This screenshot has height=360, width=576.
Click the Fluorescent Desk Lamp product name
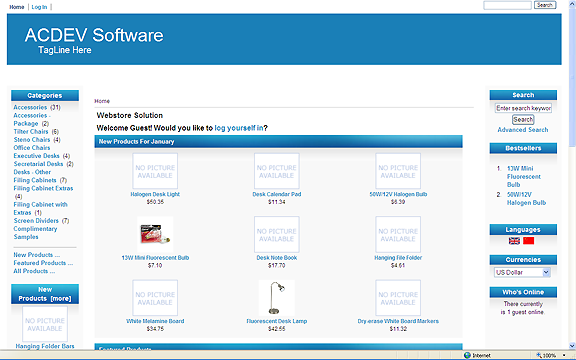pyautogui.click(x=277, y=321)
